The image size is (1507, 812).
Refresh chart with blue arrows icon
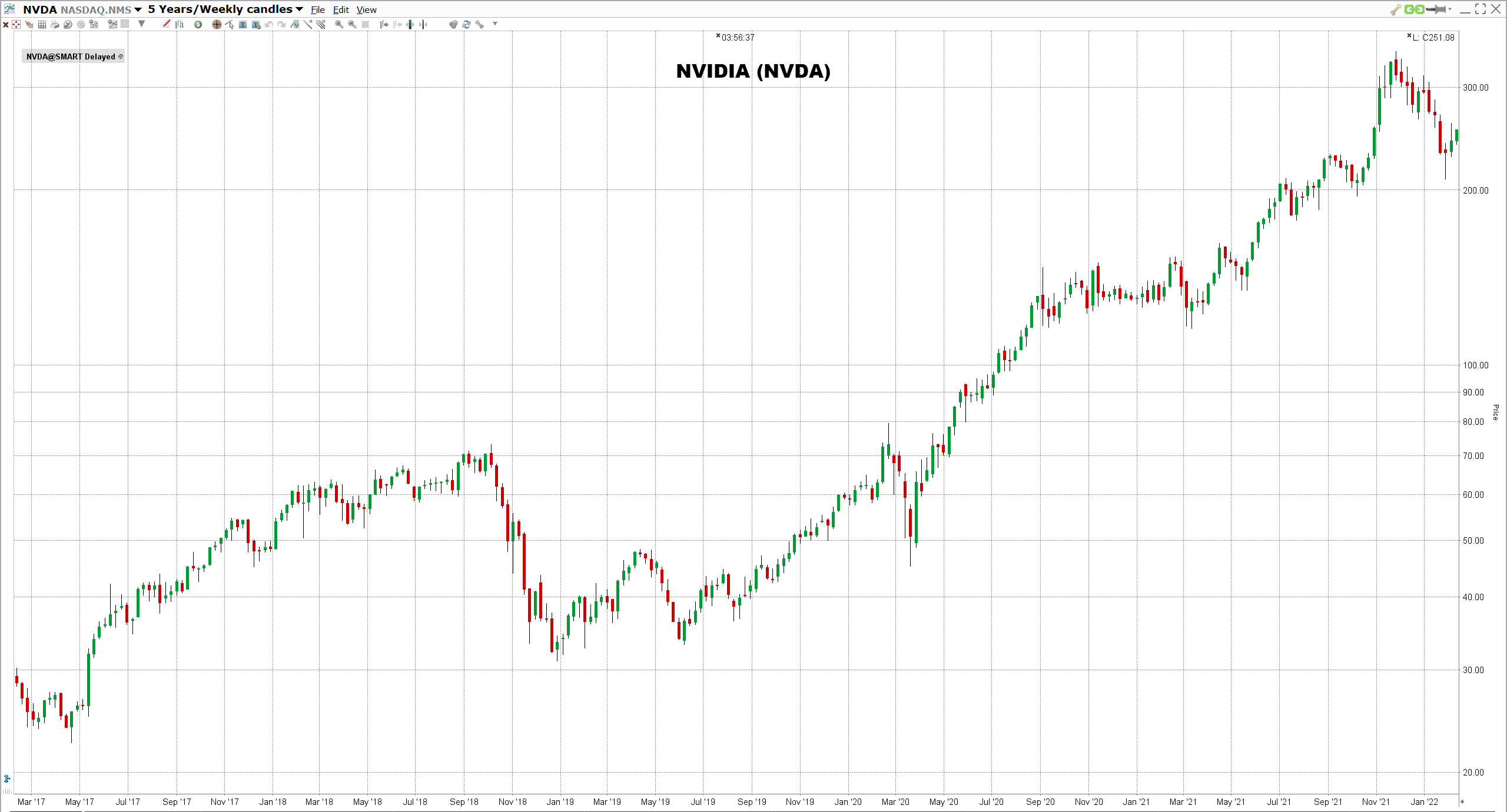coord(466,25)
